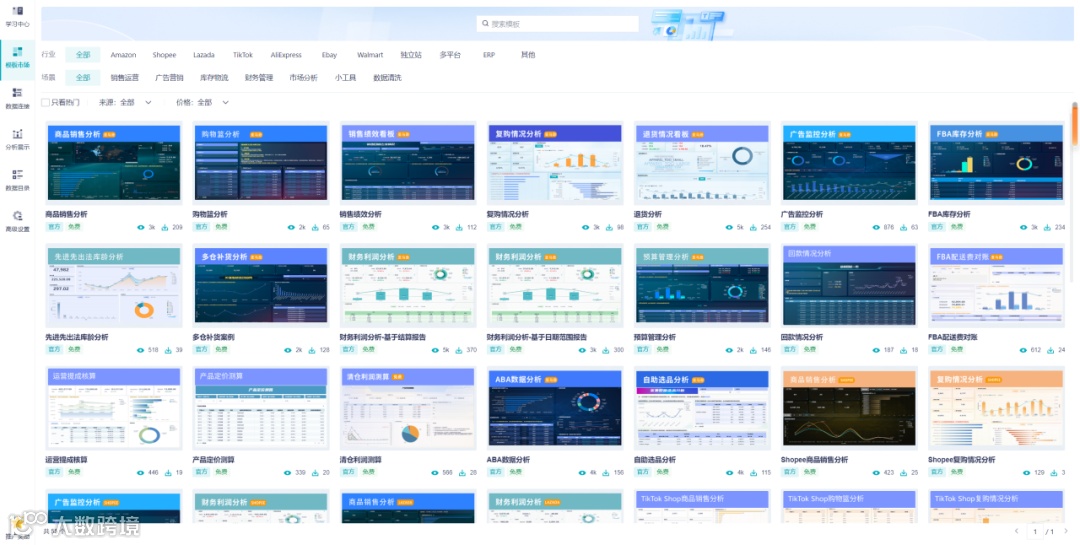Open the 销售绩效分析 template title
Image resolution: width=1080 pixels, height=545 pixels.
click(x=361, y=214)
